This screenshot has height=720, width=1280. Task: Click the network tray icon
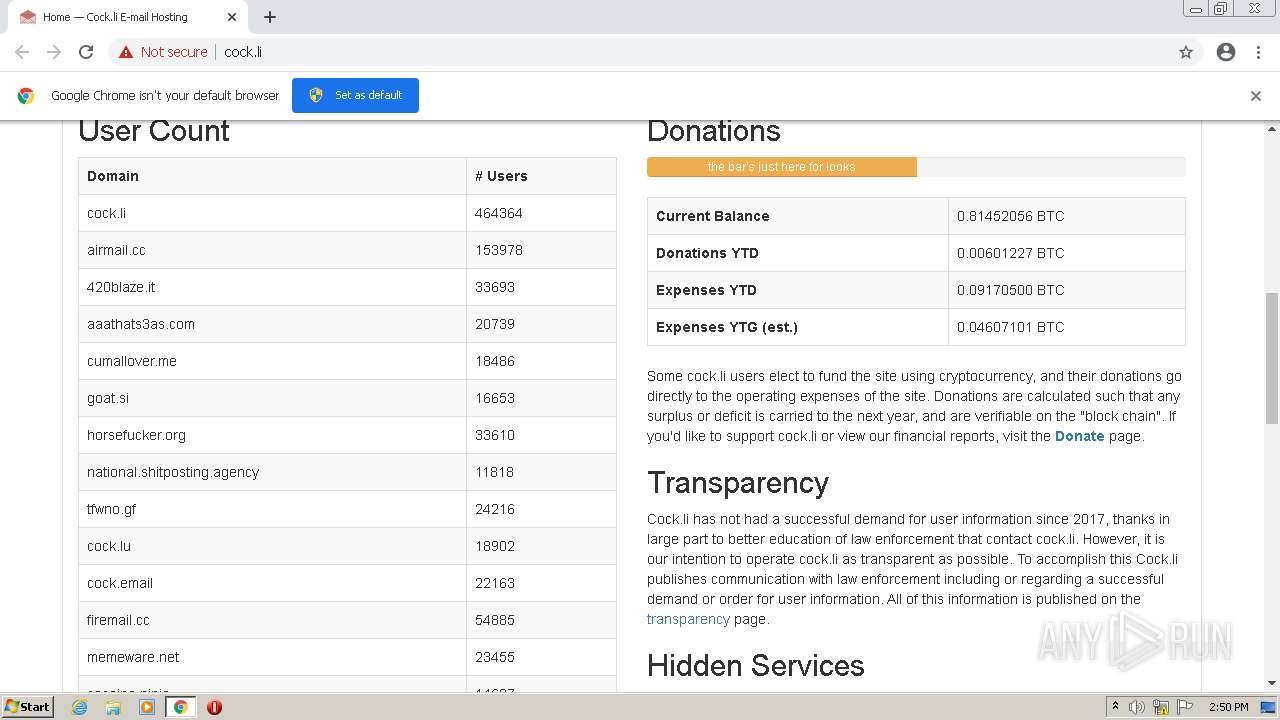coord(1161,707)
